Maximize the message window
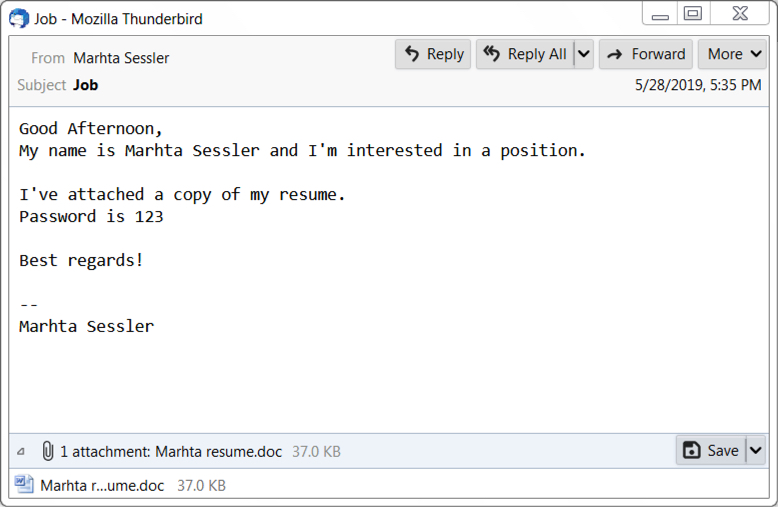This screenshot has height=507, width=778. pos(693,13)
